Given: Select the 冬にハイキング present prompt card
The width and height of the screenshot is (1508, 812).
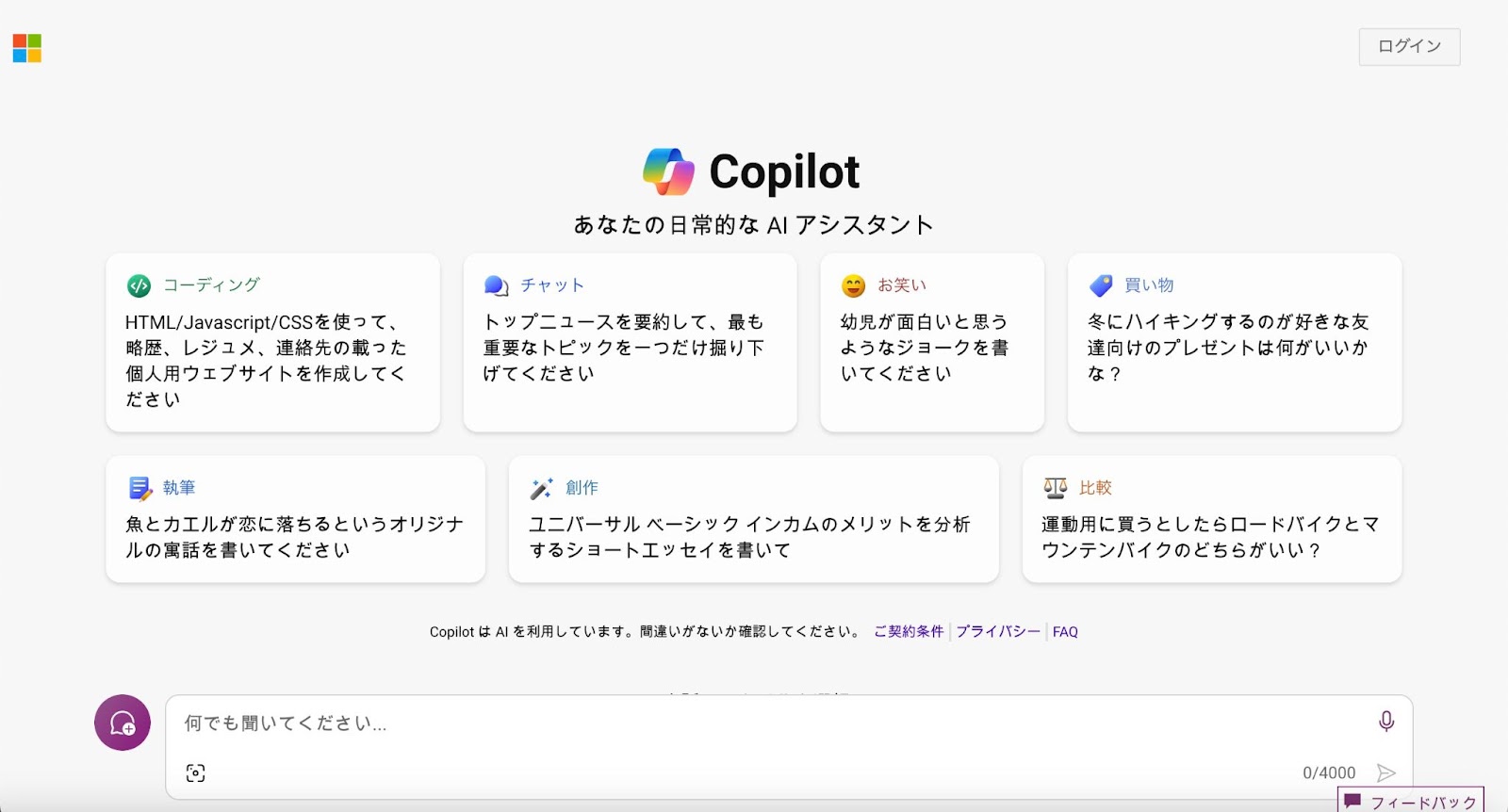Looking at the screenshot, I should pos(1235,343).
